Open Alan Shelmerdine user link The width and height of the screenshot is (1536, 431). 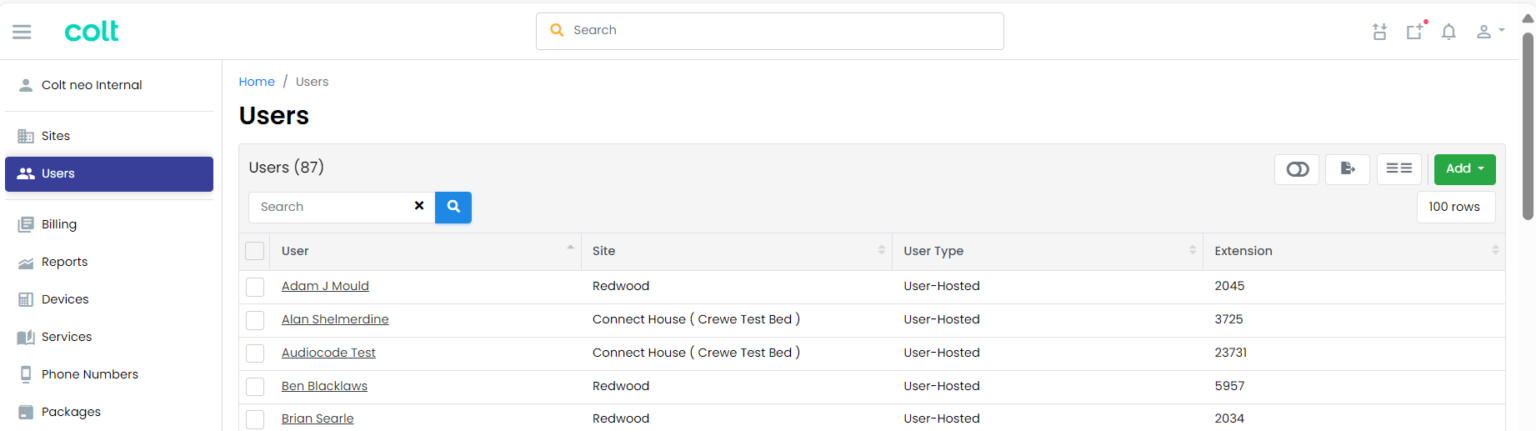click(335, 320)
